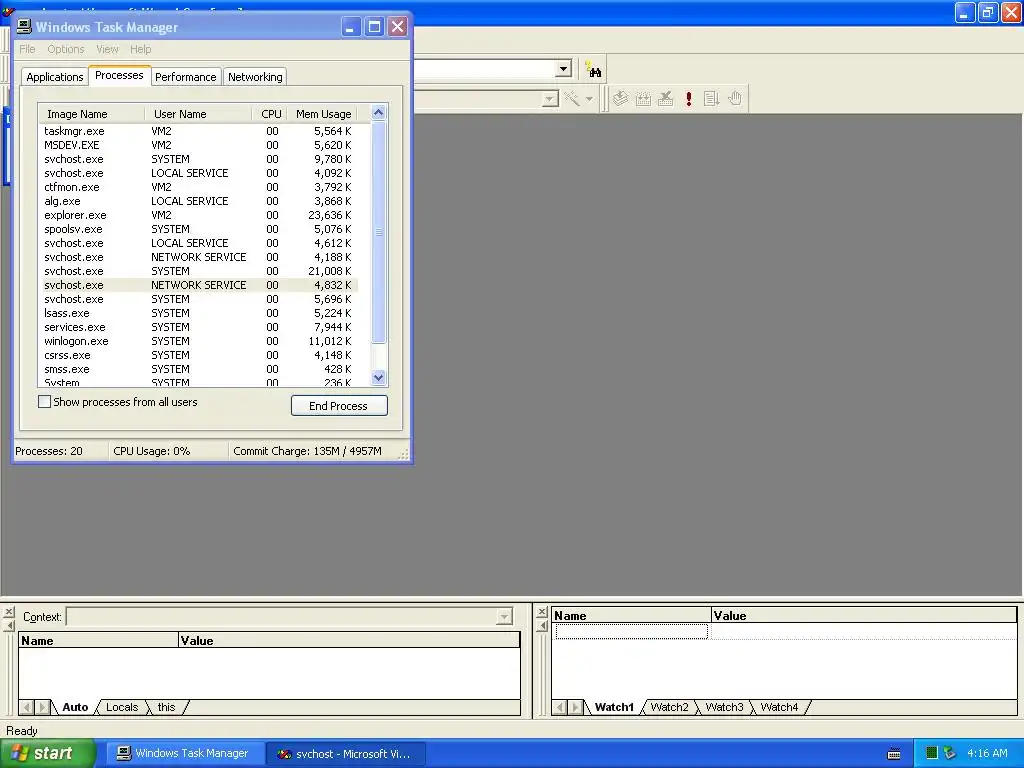Sort processes by Image Name column header
1024x768 pixels.
click(91, 114)
